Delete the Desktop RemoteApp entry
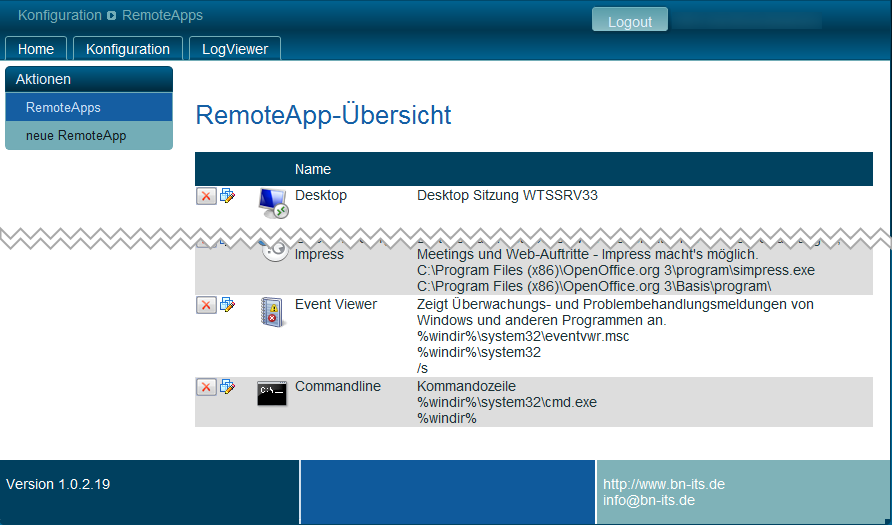 [x=206, y=196]
